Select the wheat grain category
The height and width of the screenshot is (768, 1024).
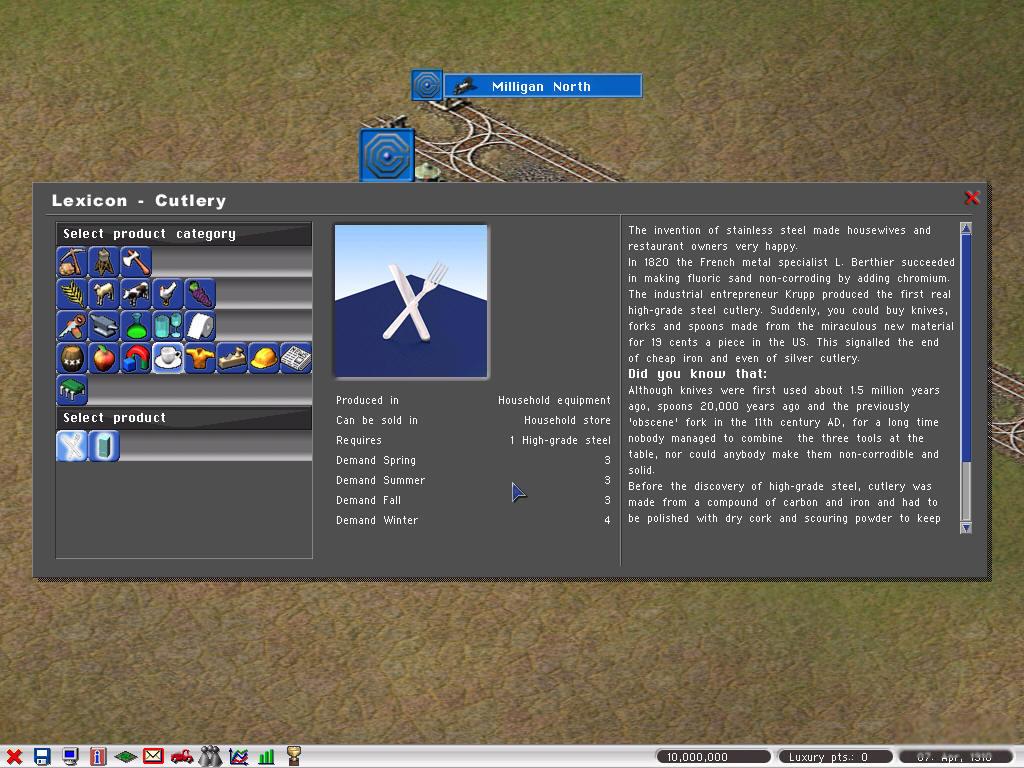click(x=72, y=294)
